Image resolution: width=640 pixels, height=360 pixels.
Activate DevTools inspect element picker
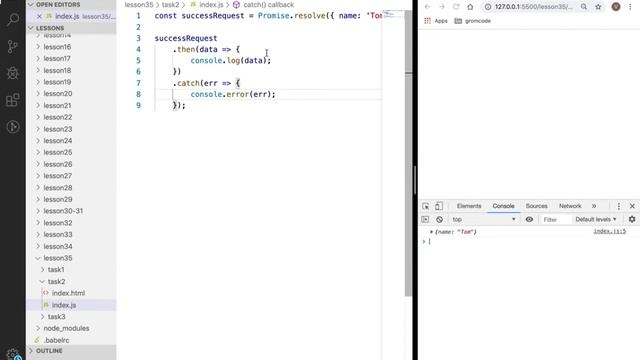tap(425, 206)
